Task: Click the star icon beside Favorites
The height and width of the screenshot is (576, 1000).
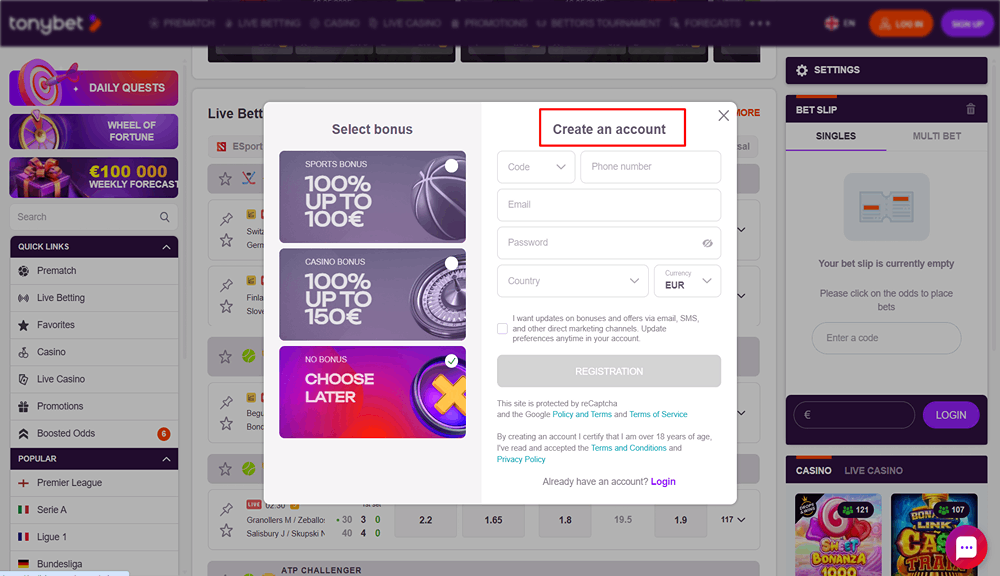Action: (x=24, y=325)
